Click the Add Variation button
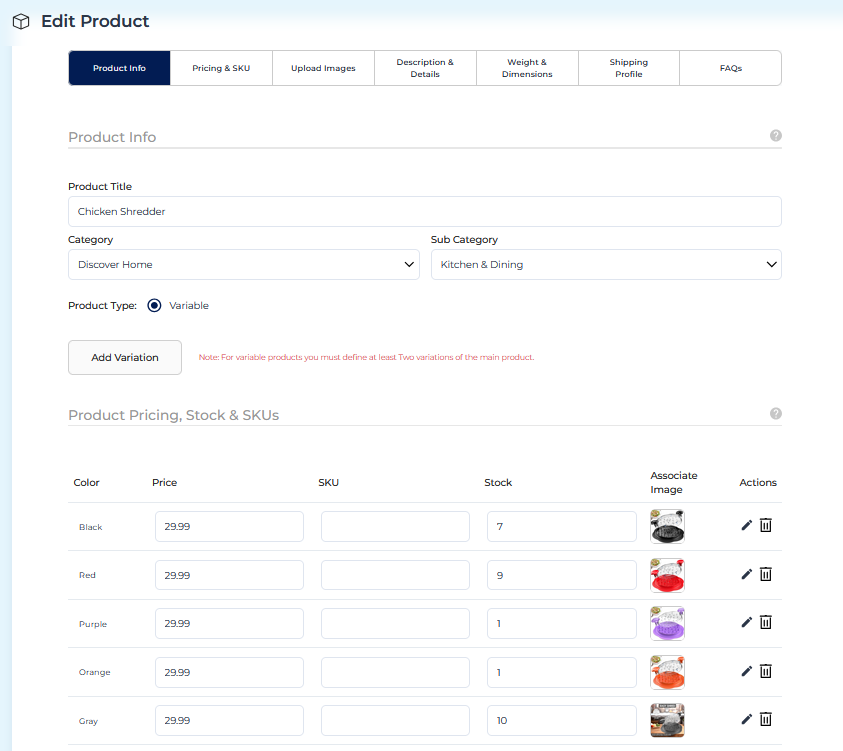This screenshot has width=843, height=751. [x=125, y=357]
